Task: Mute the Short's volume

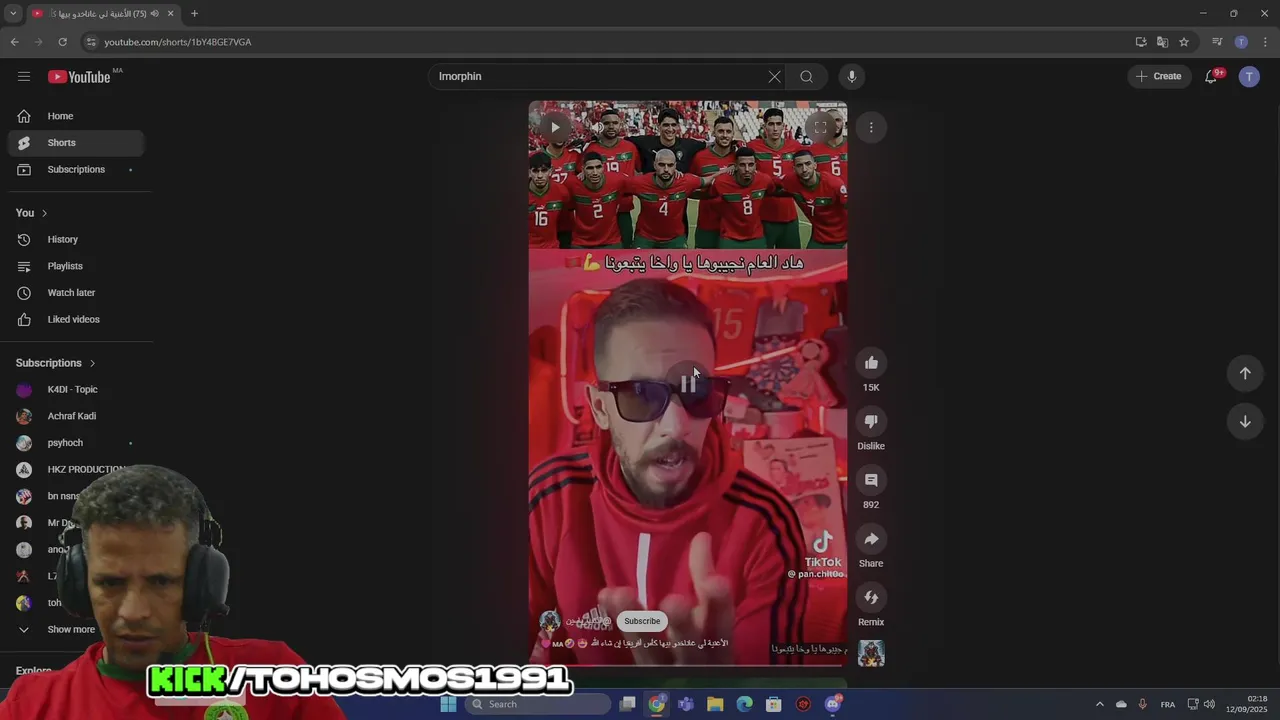Action: point(598,127)
